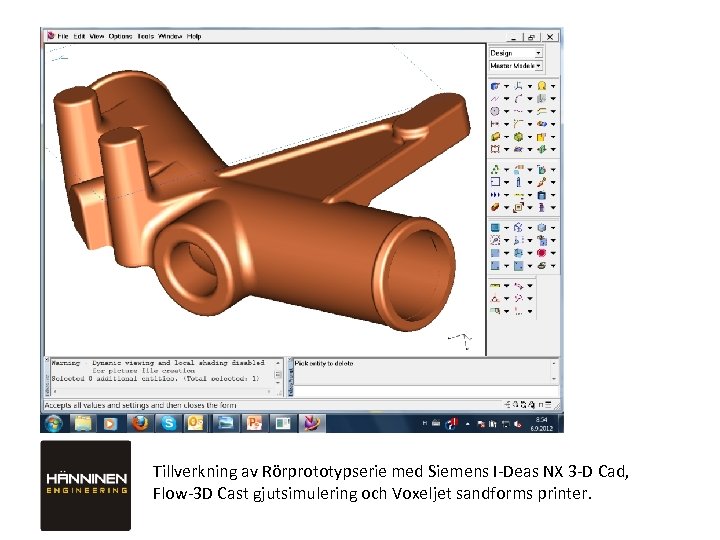Click the gray-blue shaded cube icon
This screenshot has height=540, width=720.
(542, 227)
